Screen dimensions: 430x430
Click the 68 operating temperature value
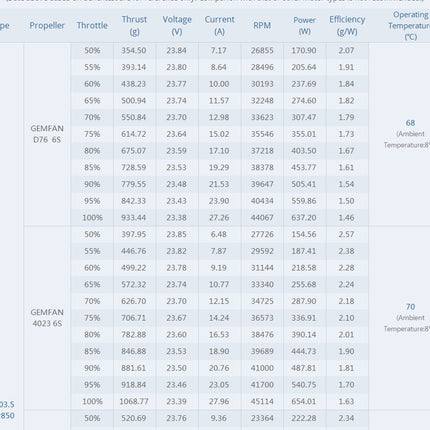410,123
